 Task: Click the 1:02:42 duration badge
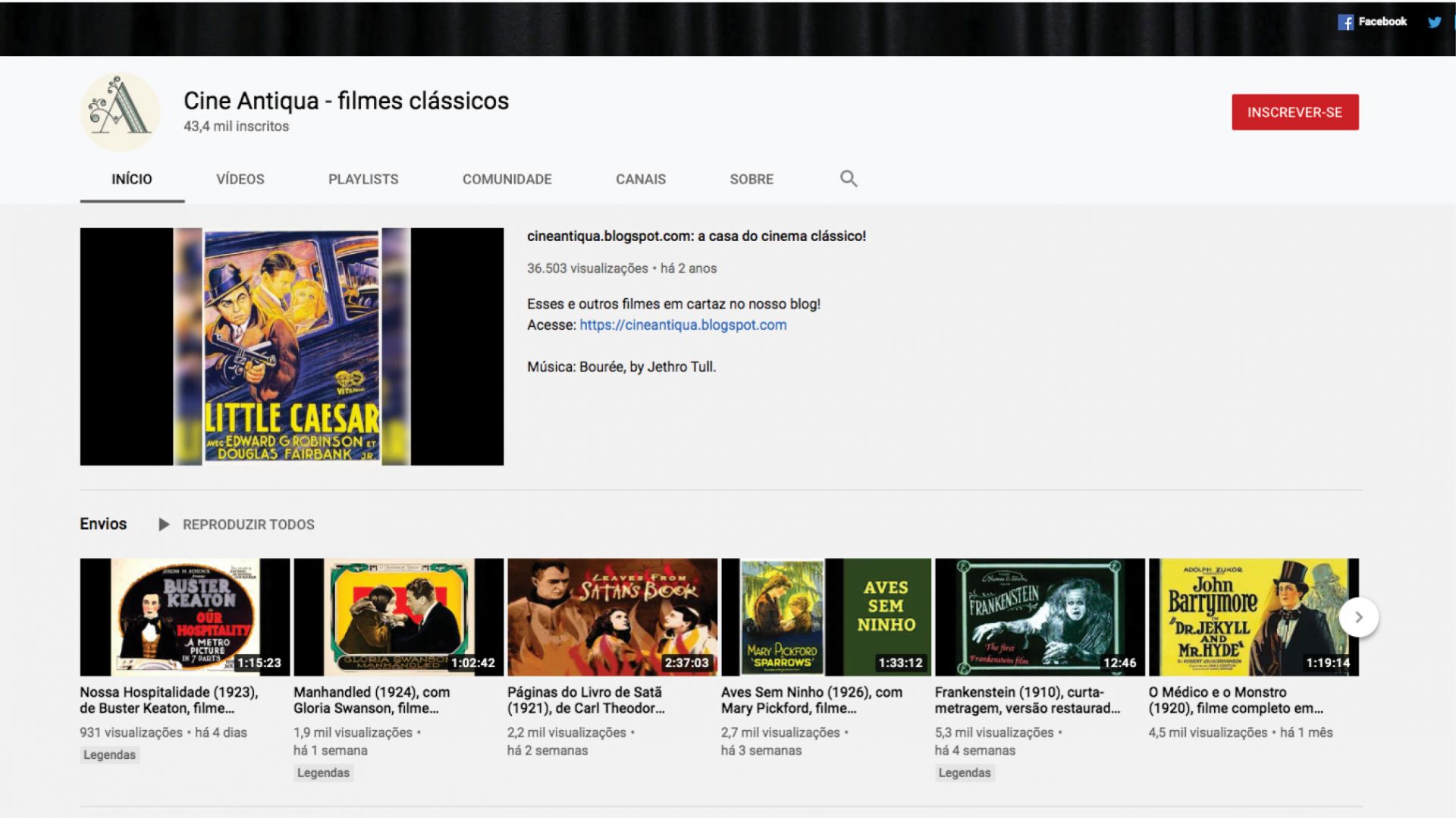(473, 663)
